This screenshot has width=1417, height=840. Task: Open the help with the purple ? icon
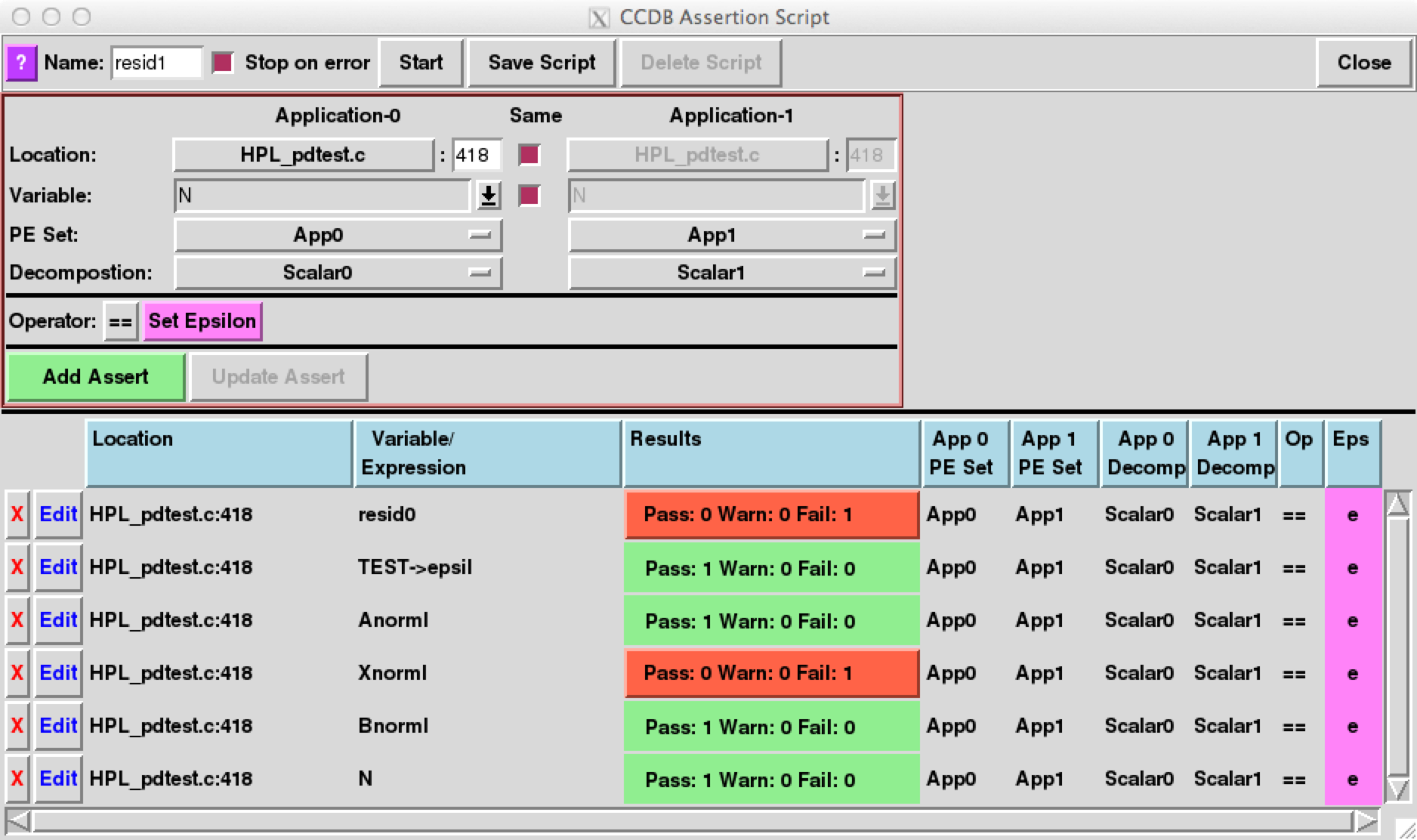click(20, 63)
